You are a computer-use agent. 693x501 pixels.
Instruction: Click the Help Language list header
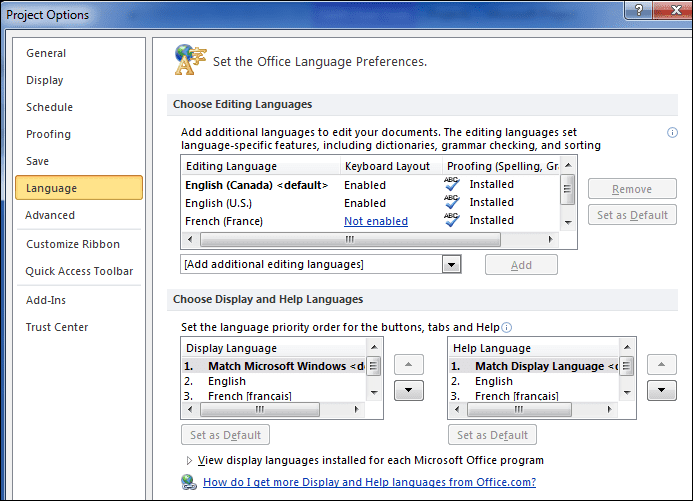534,348
